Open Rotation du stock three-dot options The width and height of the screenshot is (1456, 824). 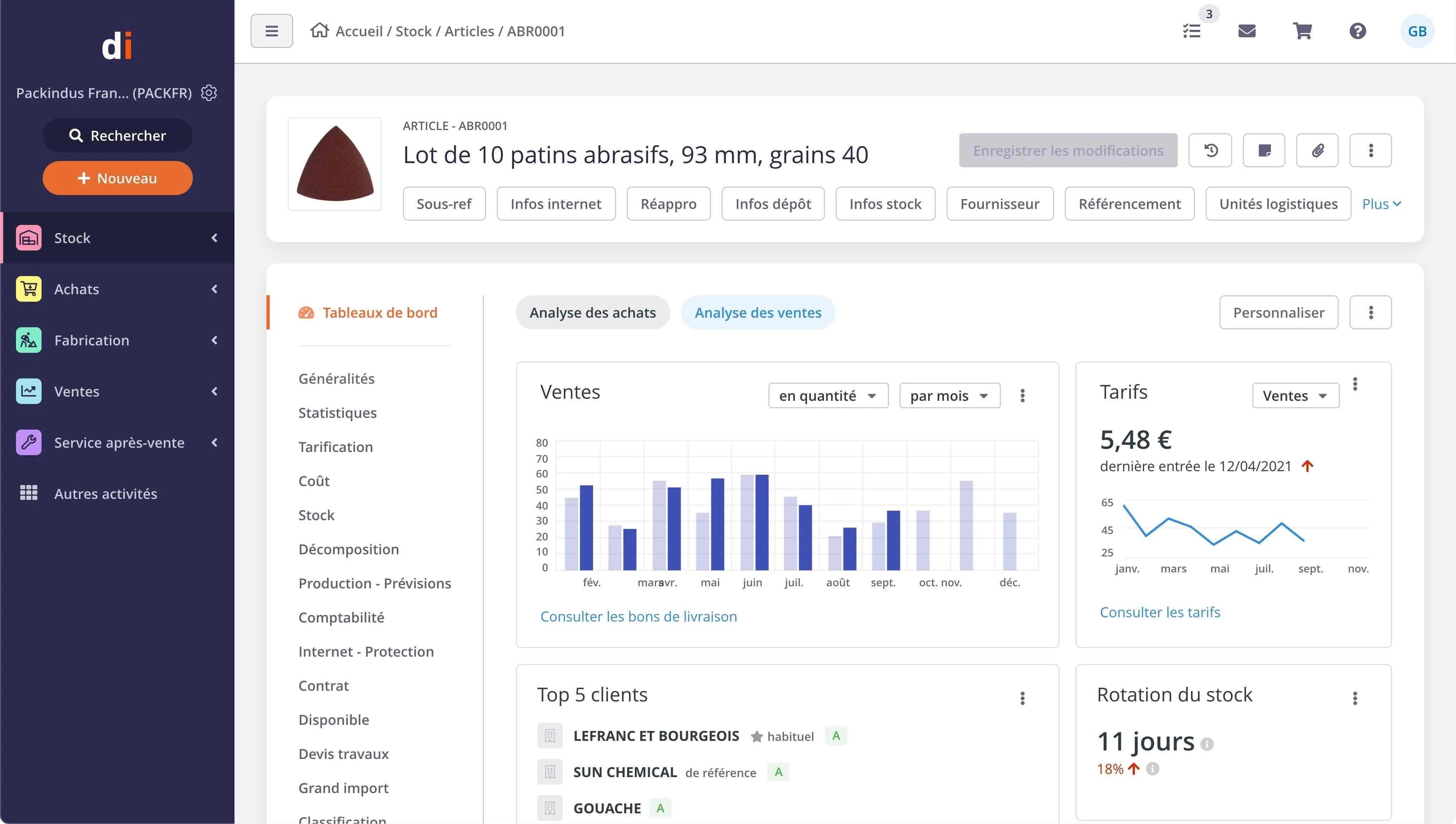pos(1355,698)
